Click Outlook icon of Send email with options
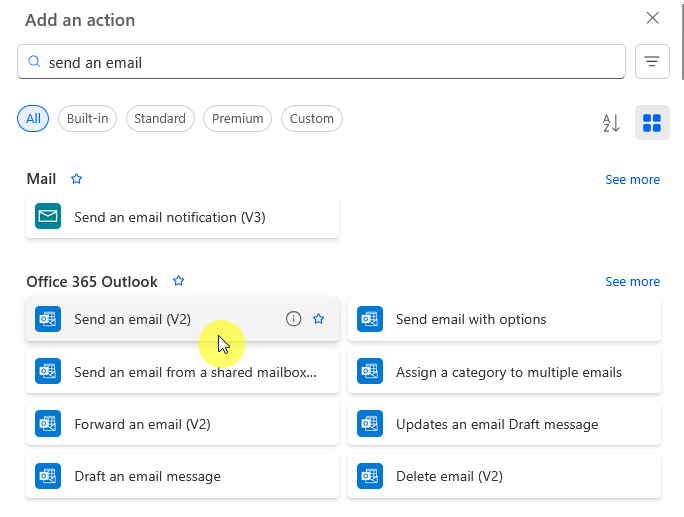 click(370, 319)
